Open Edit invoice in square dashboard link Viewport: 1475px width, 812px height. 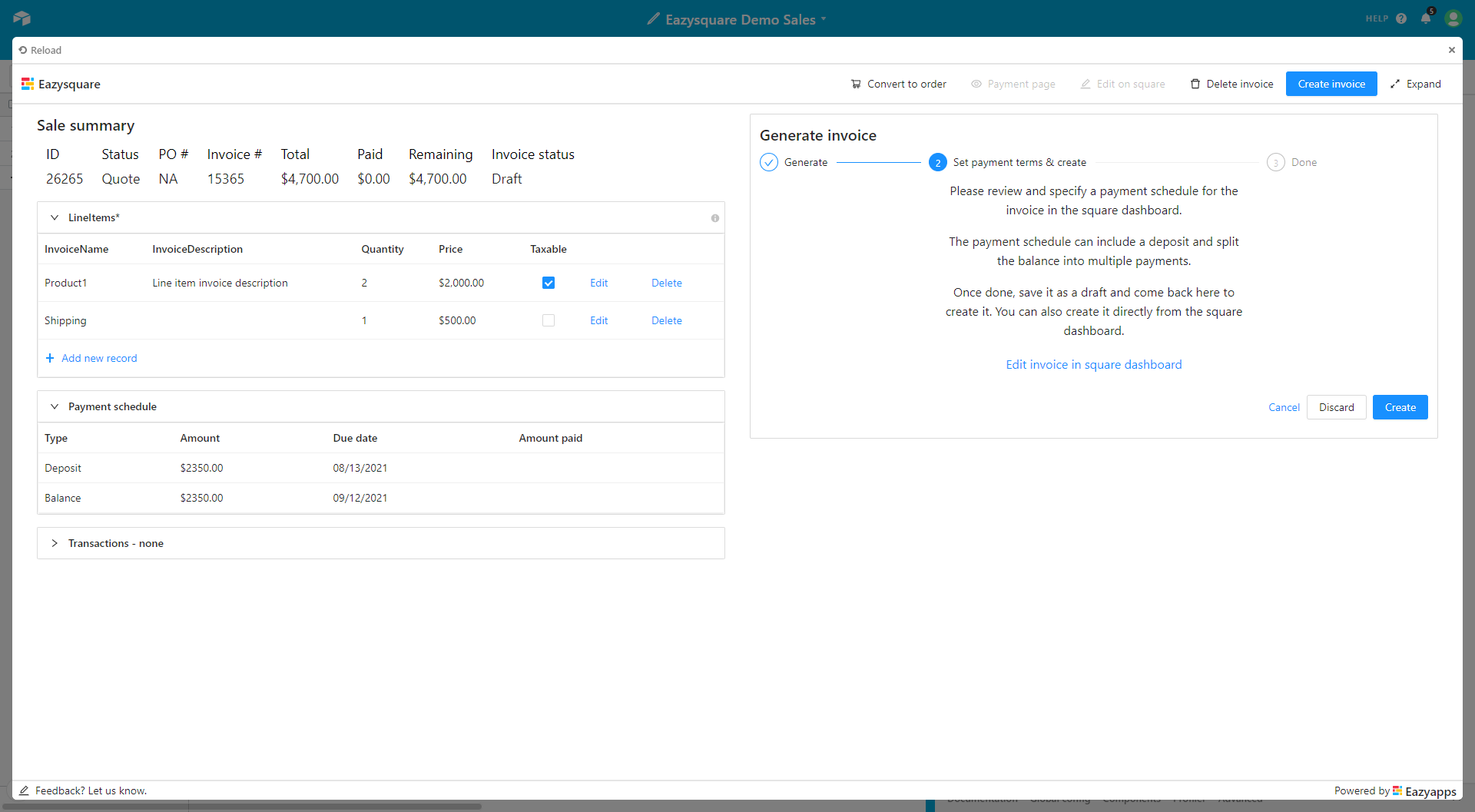[1094, 364]
